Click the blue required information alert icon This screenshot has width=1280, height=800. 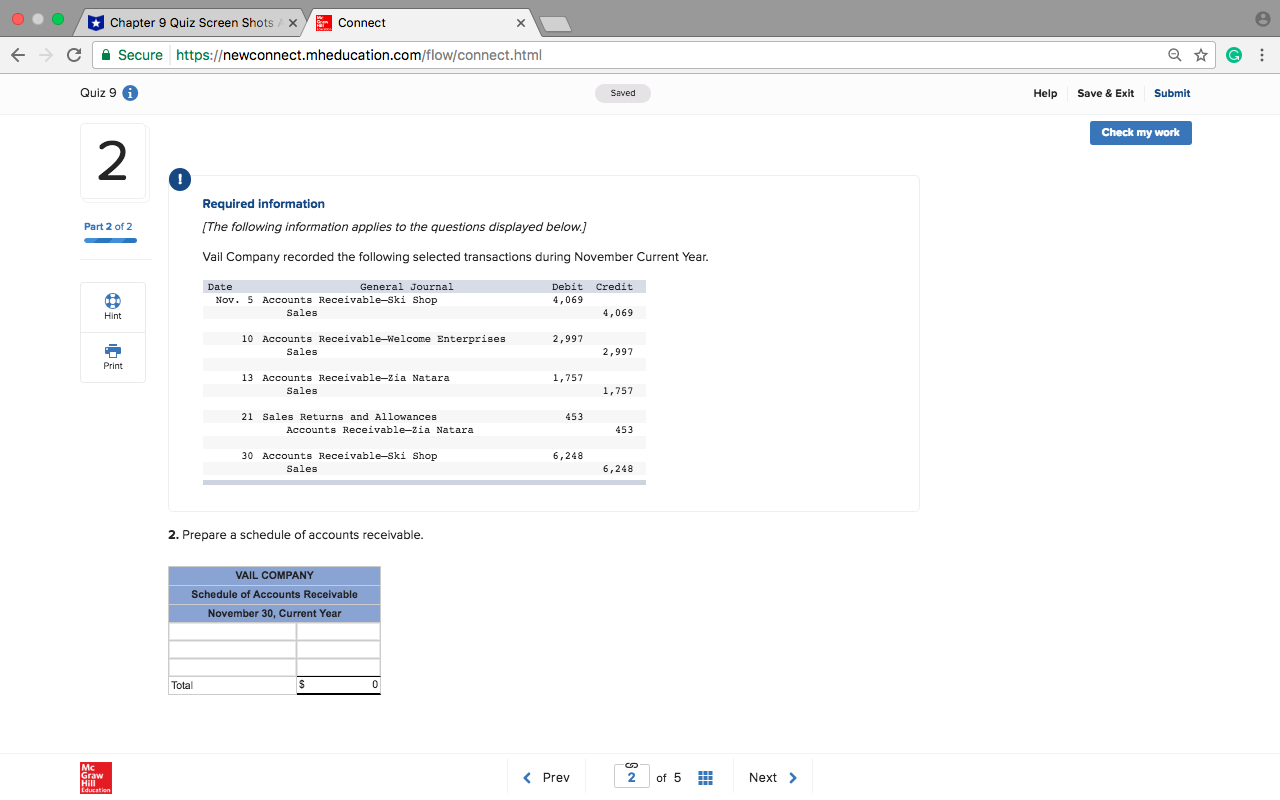(180, 180)
